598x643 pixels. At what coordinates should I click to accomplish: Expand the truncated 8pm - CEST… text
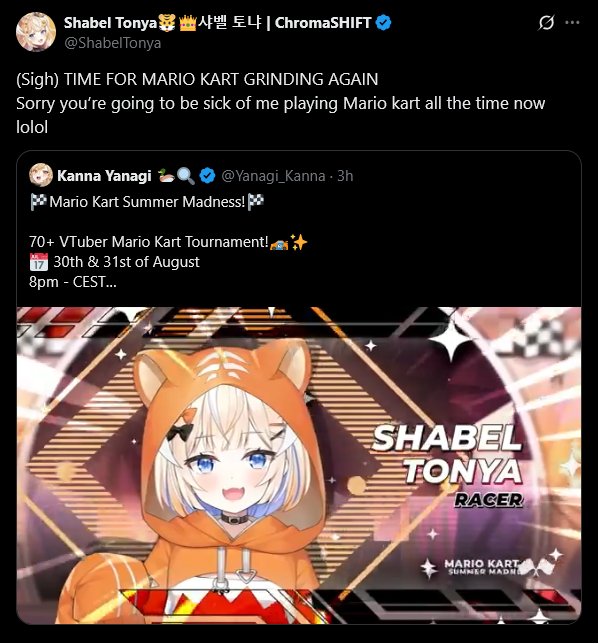pos(73,282)
